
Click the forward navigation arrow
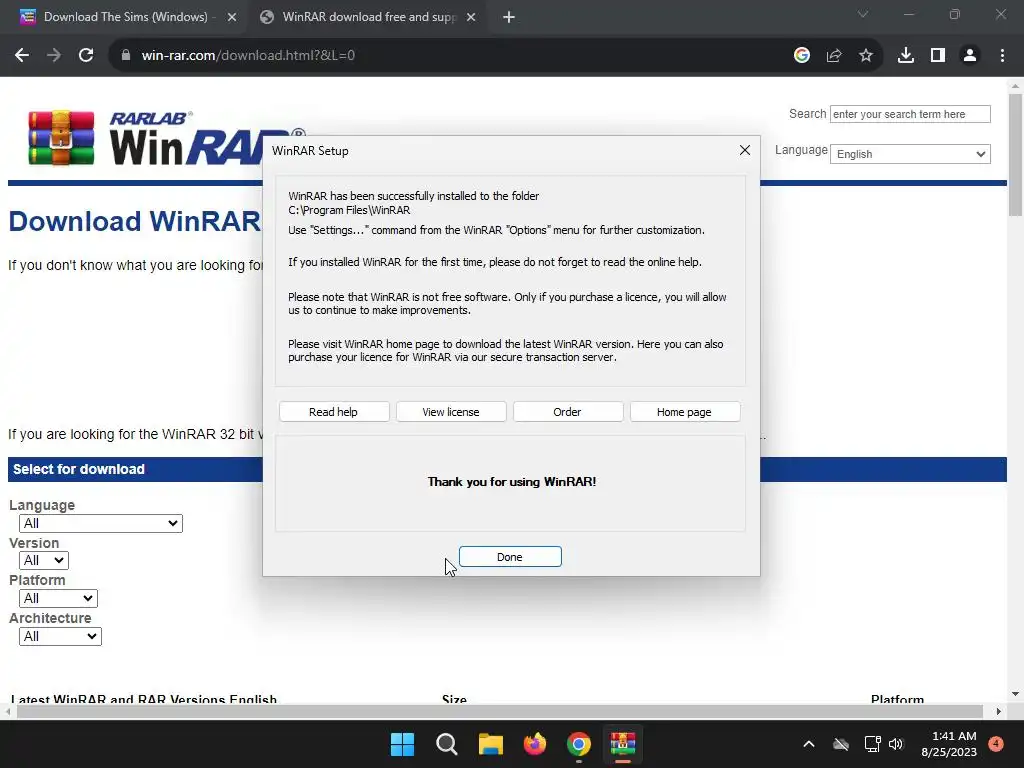tap(54, 56)
